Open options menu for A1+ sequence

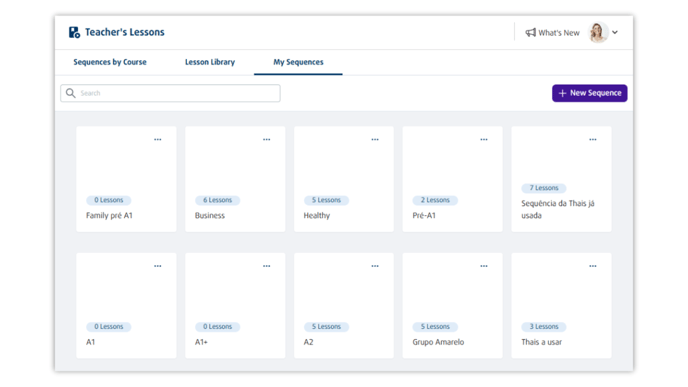click(x=266, y=266)
